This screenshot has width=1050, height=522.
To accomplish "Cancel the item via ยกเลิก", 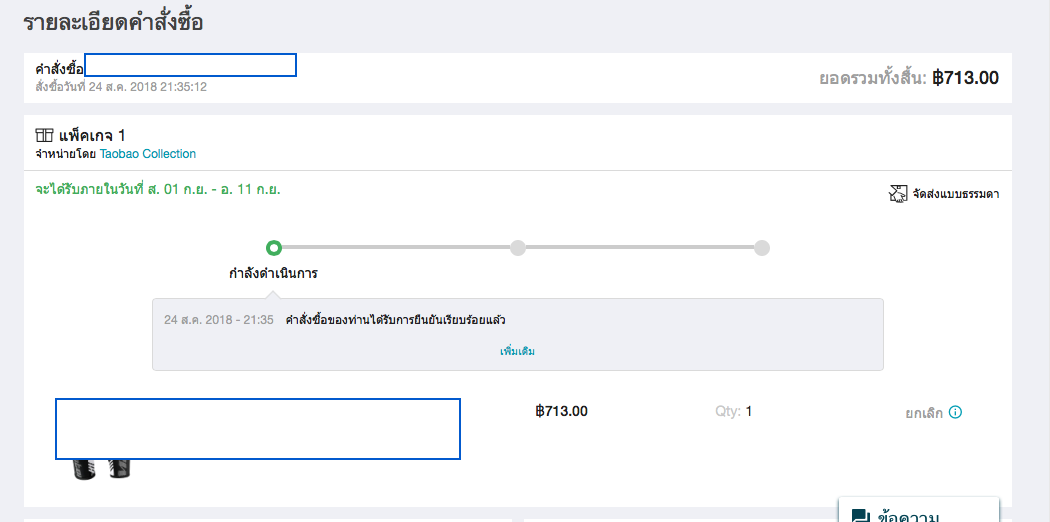I will 924,413.
